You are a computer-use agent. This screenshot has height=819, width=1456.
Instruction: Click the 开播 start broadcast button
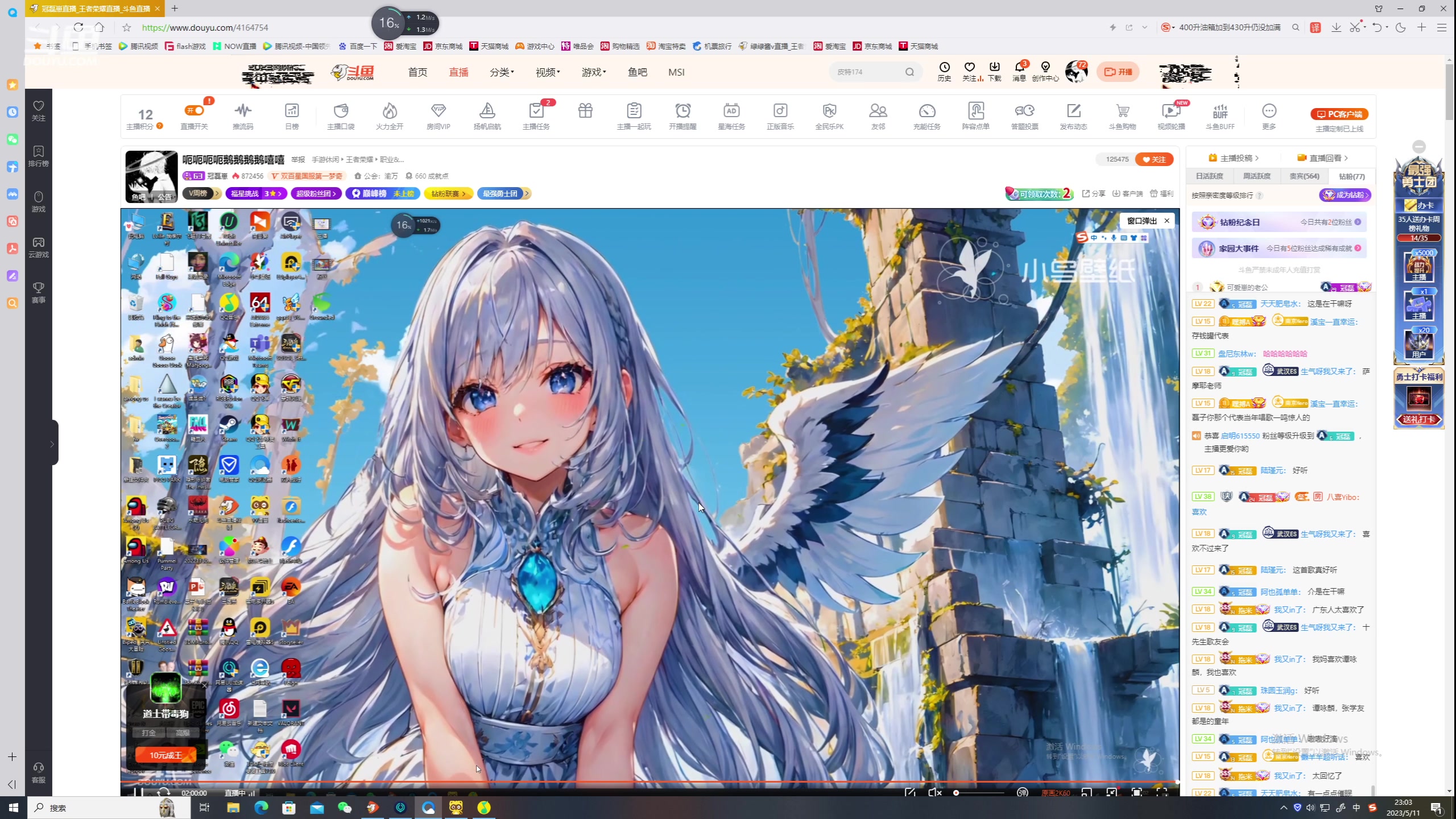tap(1118, 72)
